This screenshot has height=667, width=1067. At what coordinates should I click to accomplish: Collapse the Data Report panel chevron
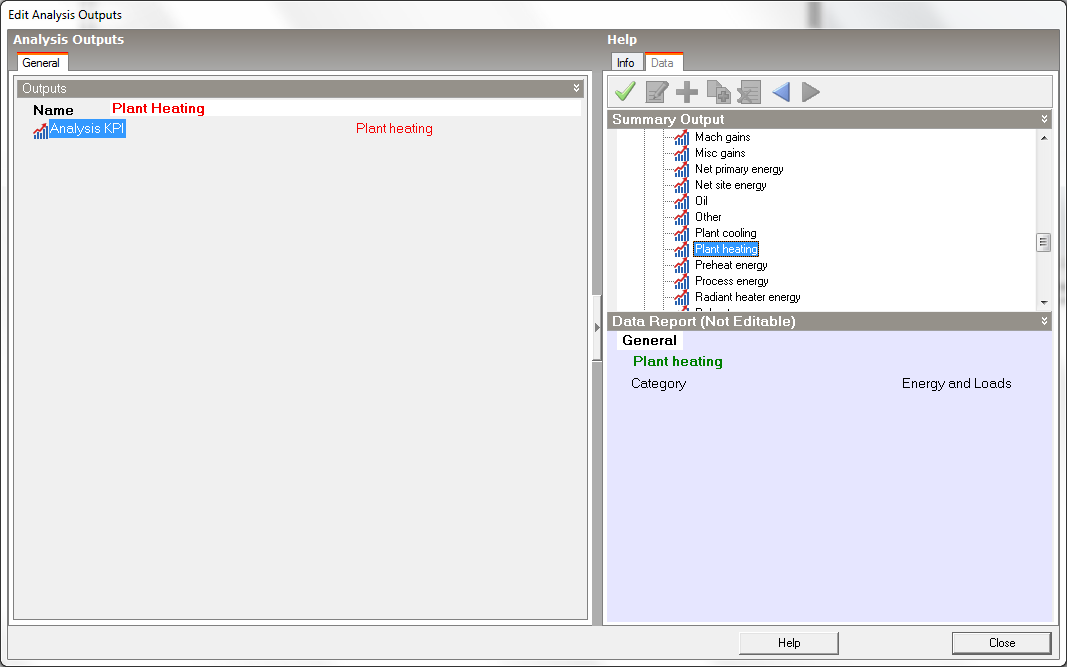click(x=1045, y=322)
